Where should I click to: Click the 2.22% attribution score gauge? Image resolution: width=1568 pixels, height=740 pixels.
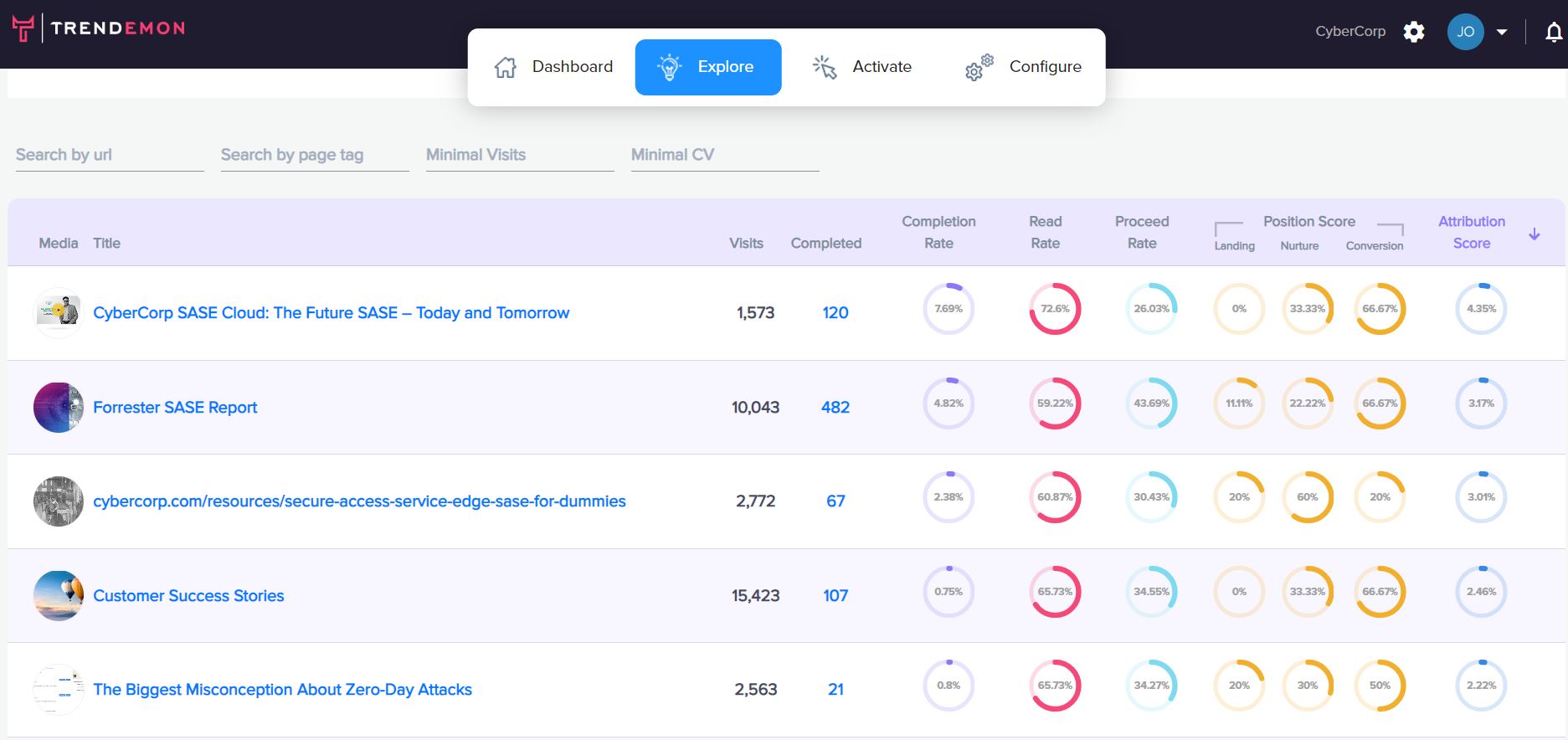(1481, 686)
